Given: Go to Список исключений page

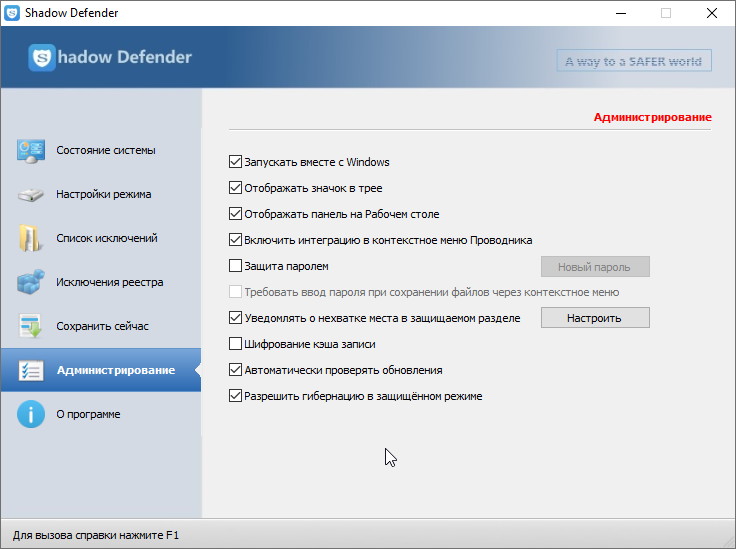Looking at the screenshot, I should 101,238.
